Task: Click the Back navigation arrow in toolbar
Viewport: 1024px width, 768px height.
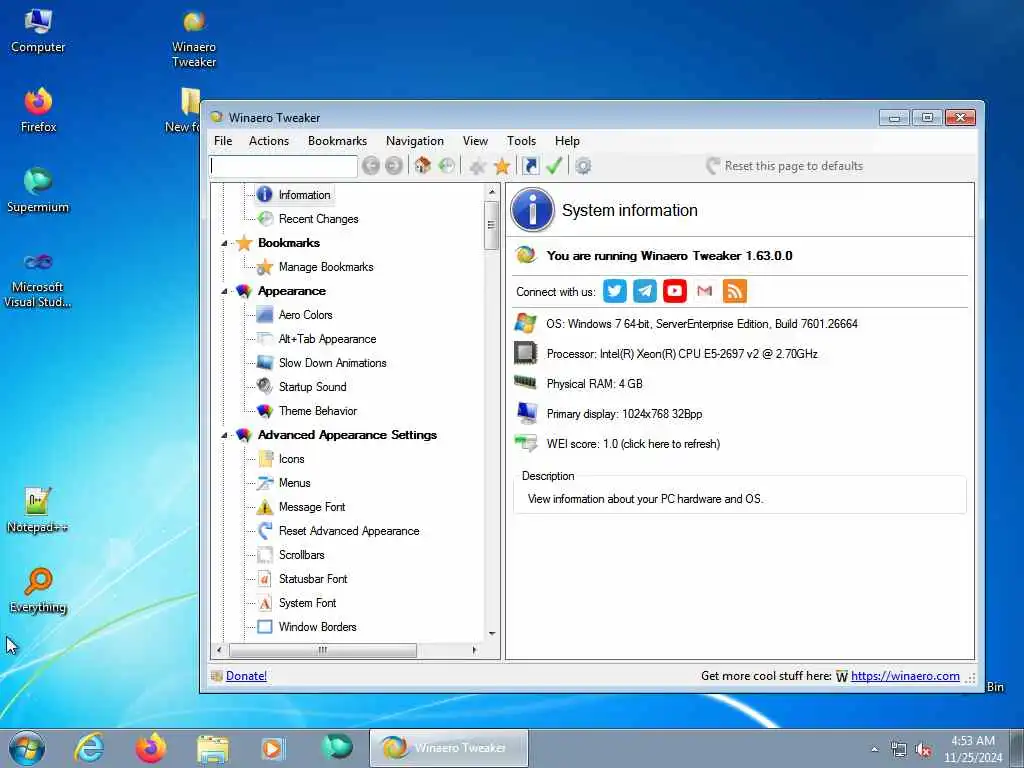Action: click(x=371, y=166)
